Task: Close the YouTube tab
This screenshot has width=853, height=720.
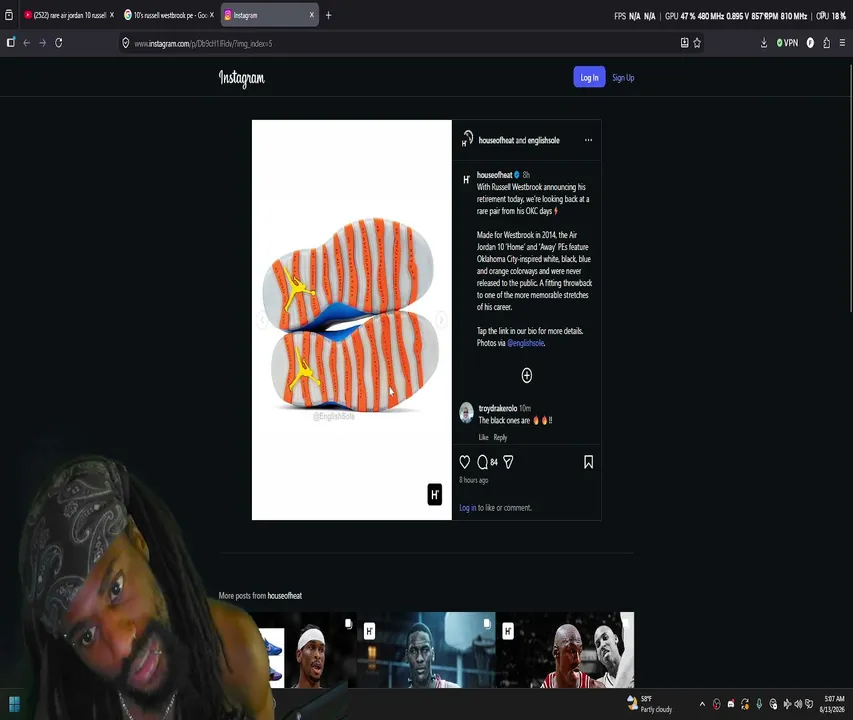Action: (x=112, y=15)
